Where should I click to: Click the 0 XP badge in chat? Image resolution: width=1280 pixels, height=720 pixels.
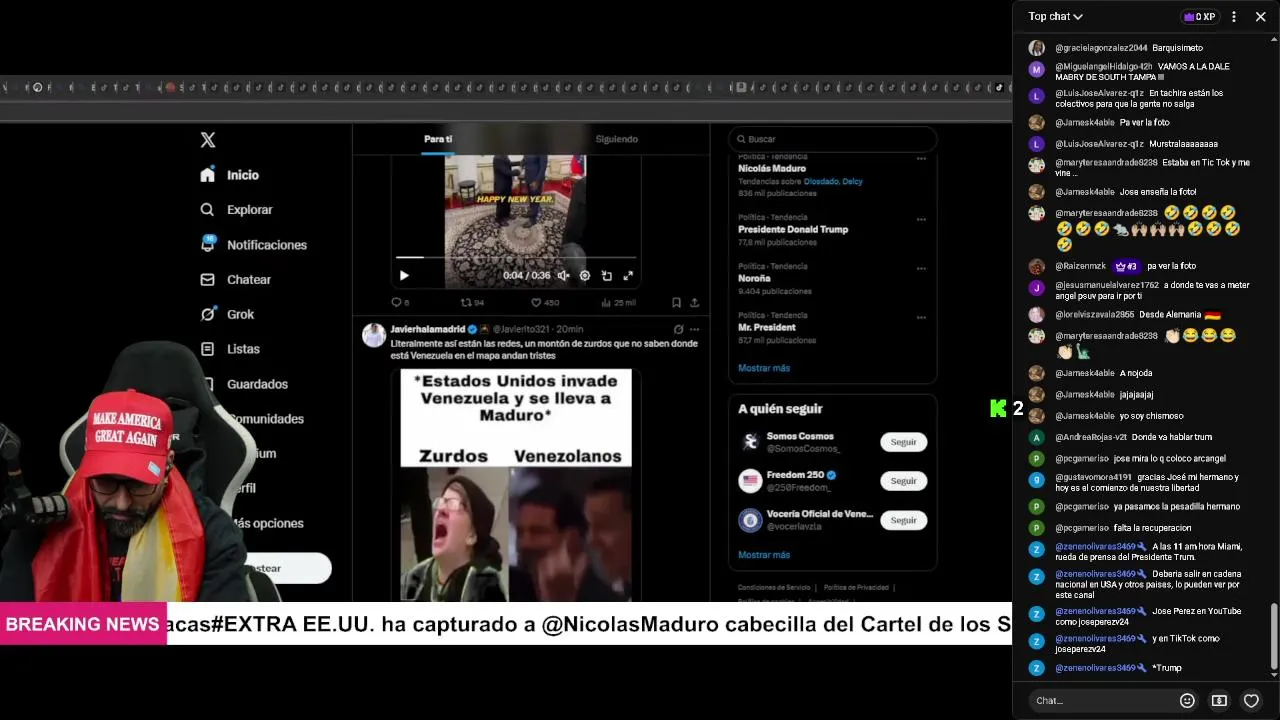1198,17
